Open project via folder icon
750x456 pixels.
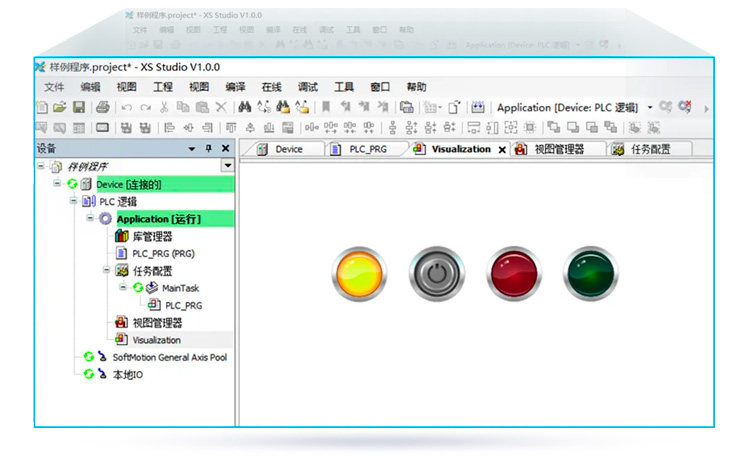[x=60, y=107]
